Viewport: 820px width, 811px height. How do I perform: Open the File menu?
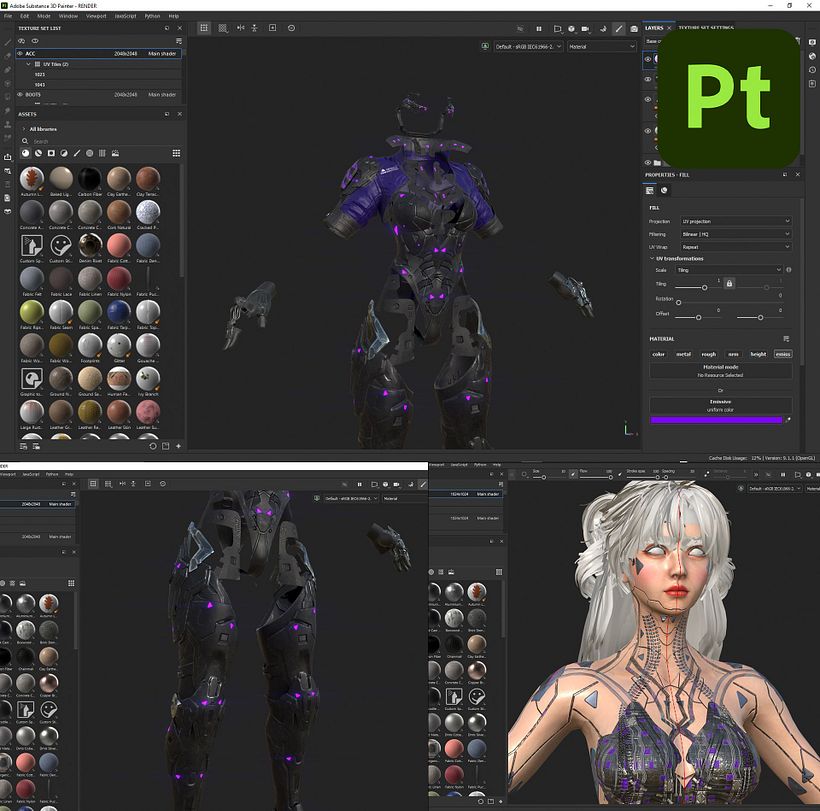tap(8, 16)
